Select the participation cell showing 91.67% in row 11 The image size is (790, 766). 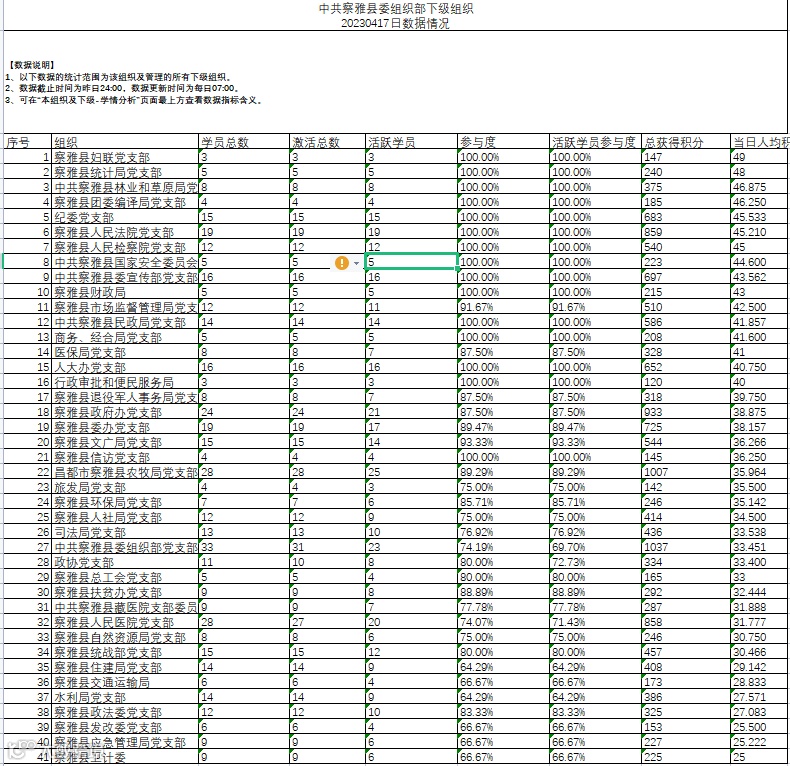click(x=503, y=307)
